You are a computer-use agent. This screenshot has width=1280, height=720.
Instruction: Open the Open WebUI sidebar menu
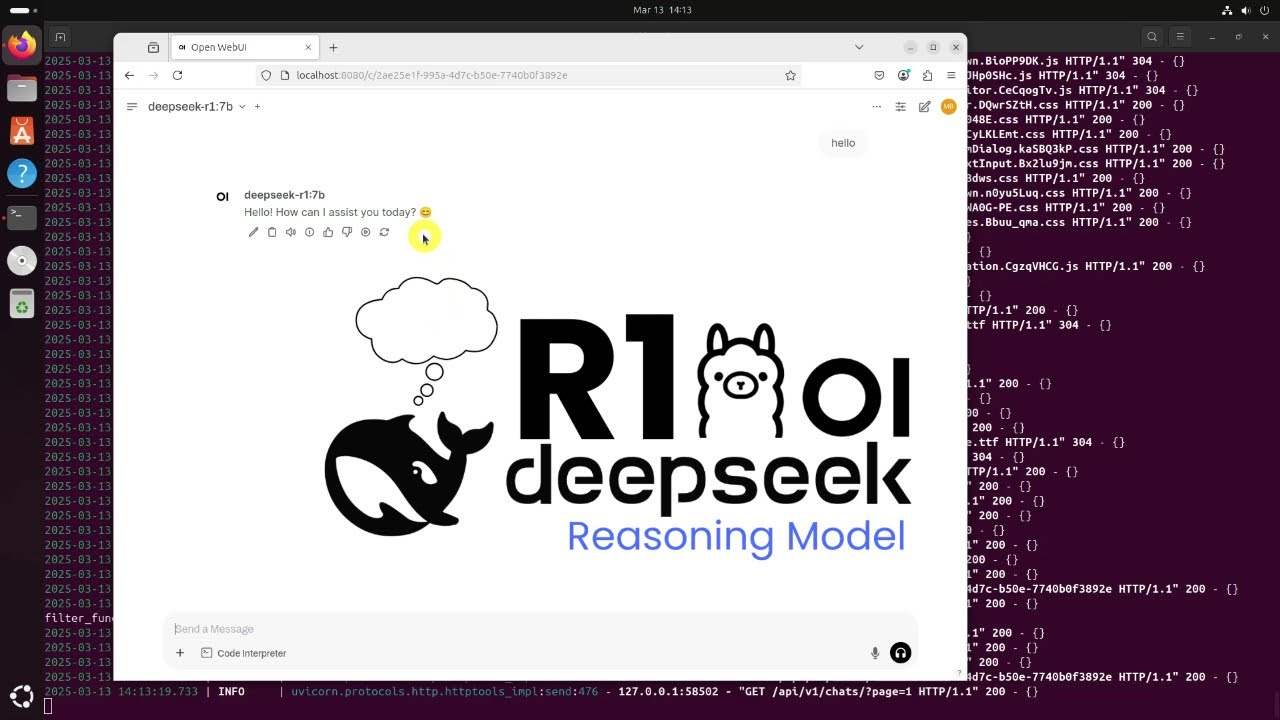pyautogui.click(x=132, y=106)
